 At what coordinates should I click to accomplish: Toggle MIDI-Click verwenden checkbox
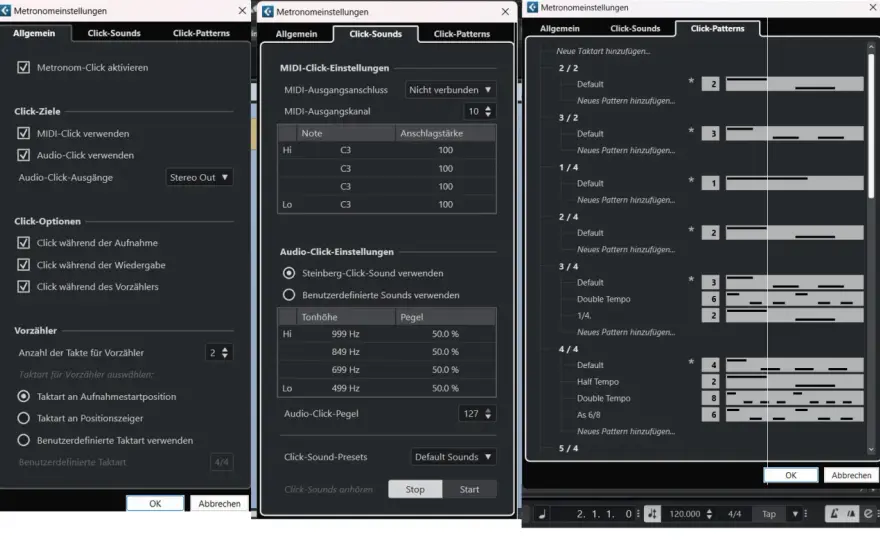[x=24, y=134]
